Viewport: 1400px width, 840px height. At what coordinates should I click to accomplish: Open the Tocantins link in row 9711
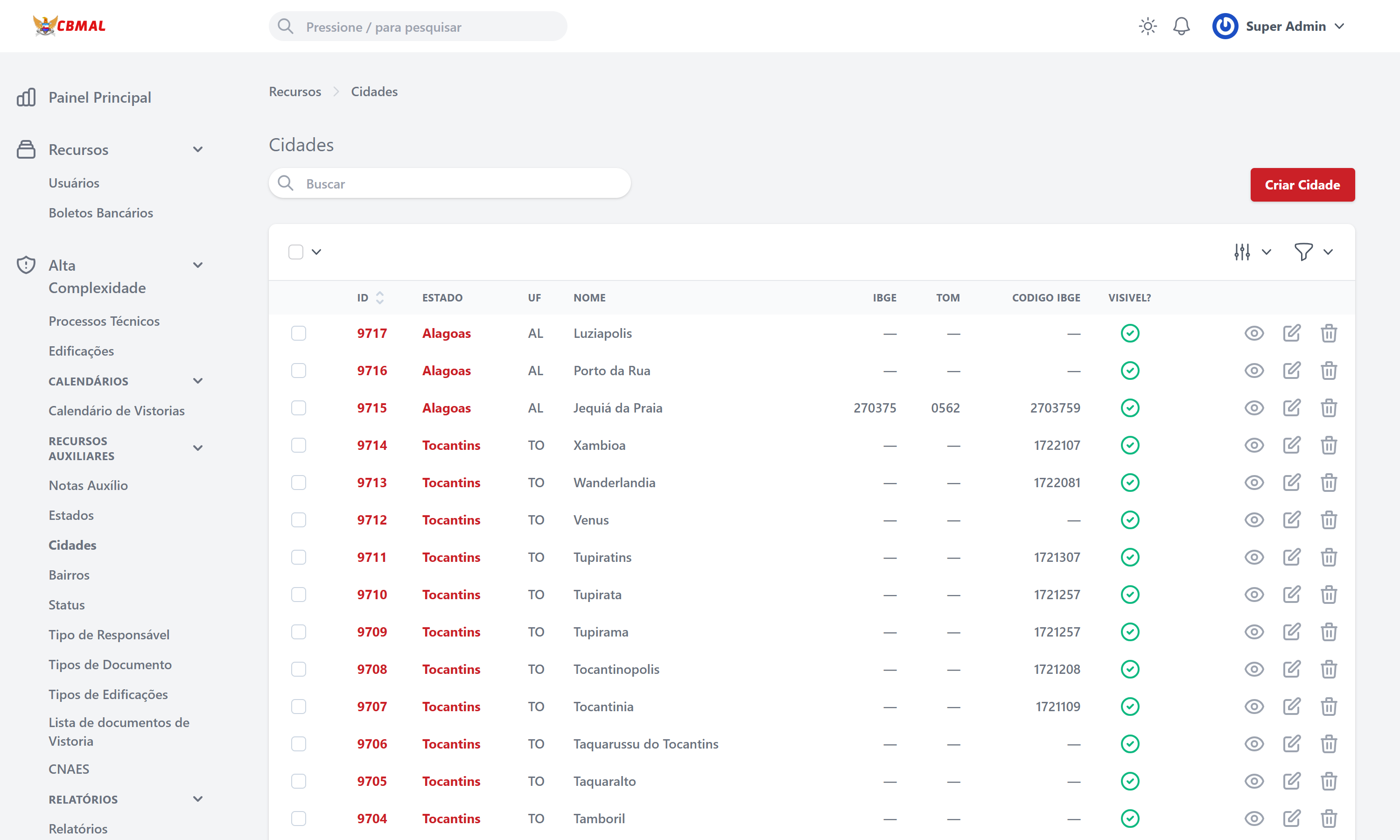click(x=451, y=557)
